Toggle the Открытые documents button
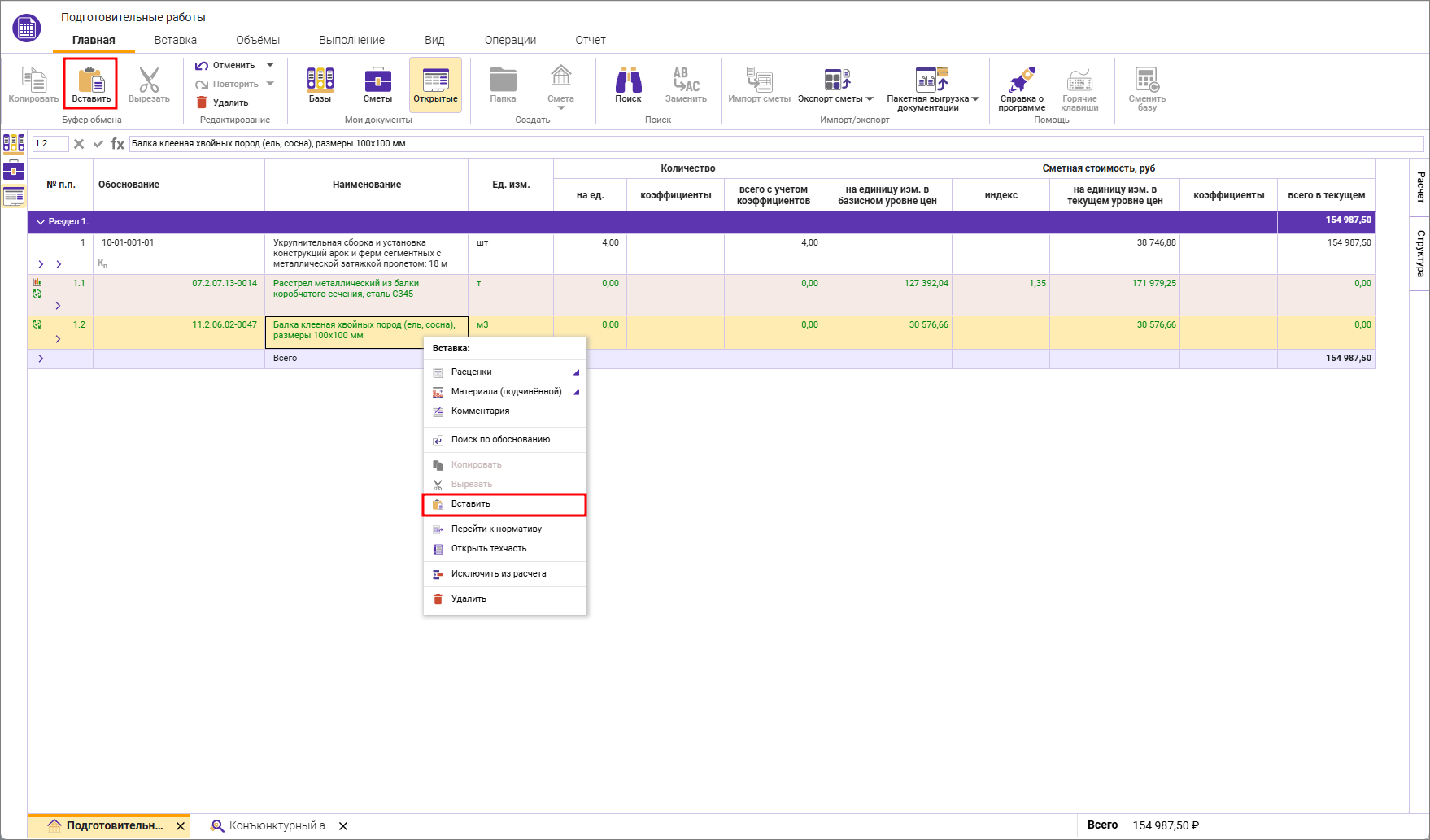 (435, 84)
